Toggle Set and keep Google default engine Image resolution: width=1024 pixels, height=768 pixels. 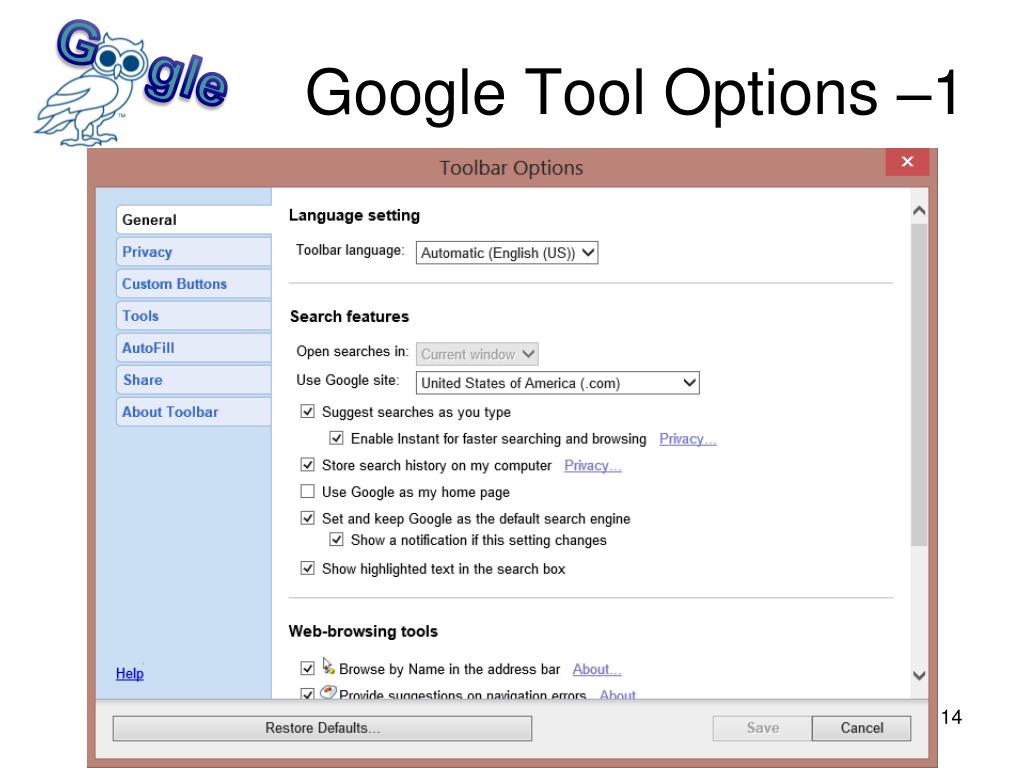308,518
